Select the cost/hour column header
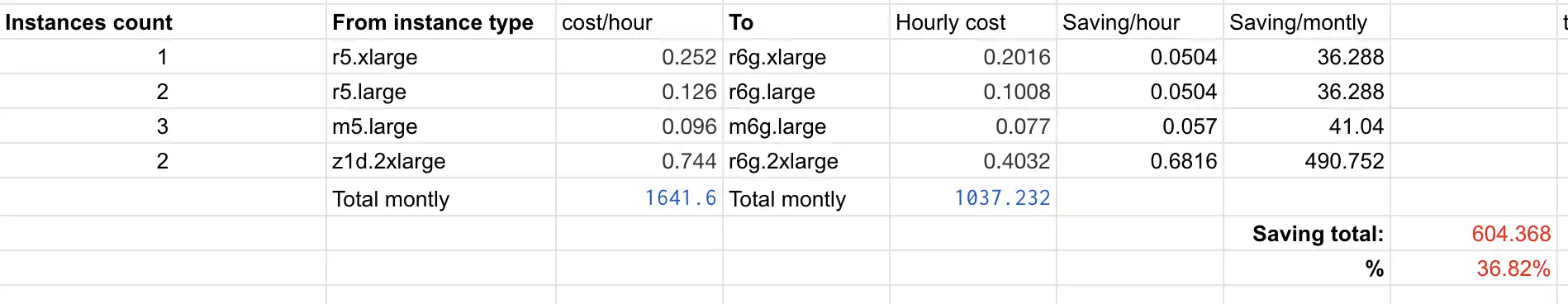 (639, 22)
